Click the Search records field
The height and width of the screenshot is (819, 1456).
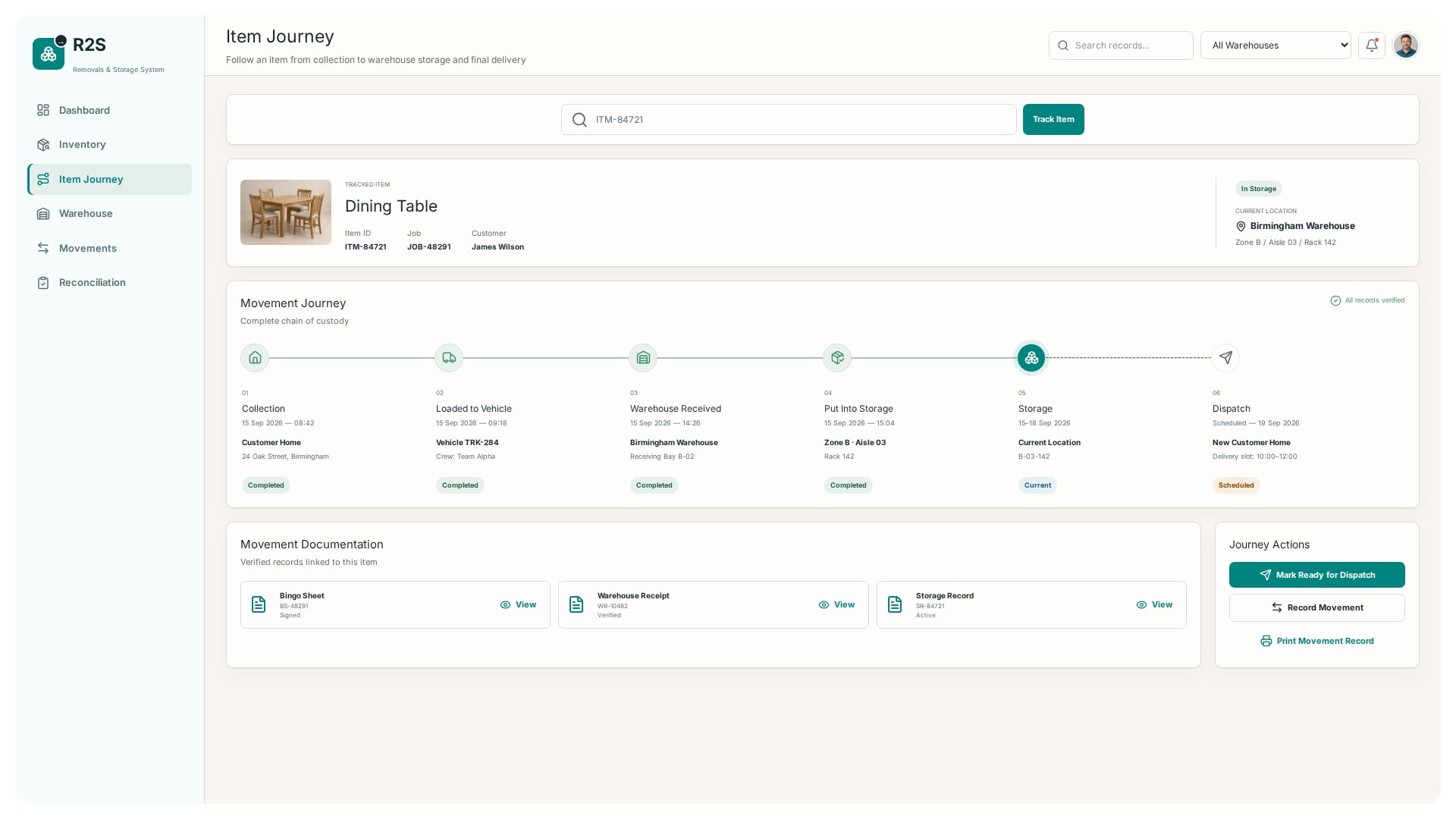click(x=1121, y=45)
